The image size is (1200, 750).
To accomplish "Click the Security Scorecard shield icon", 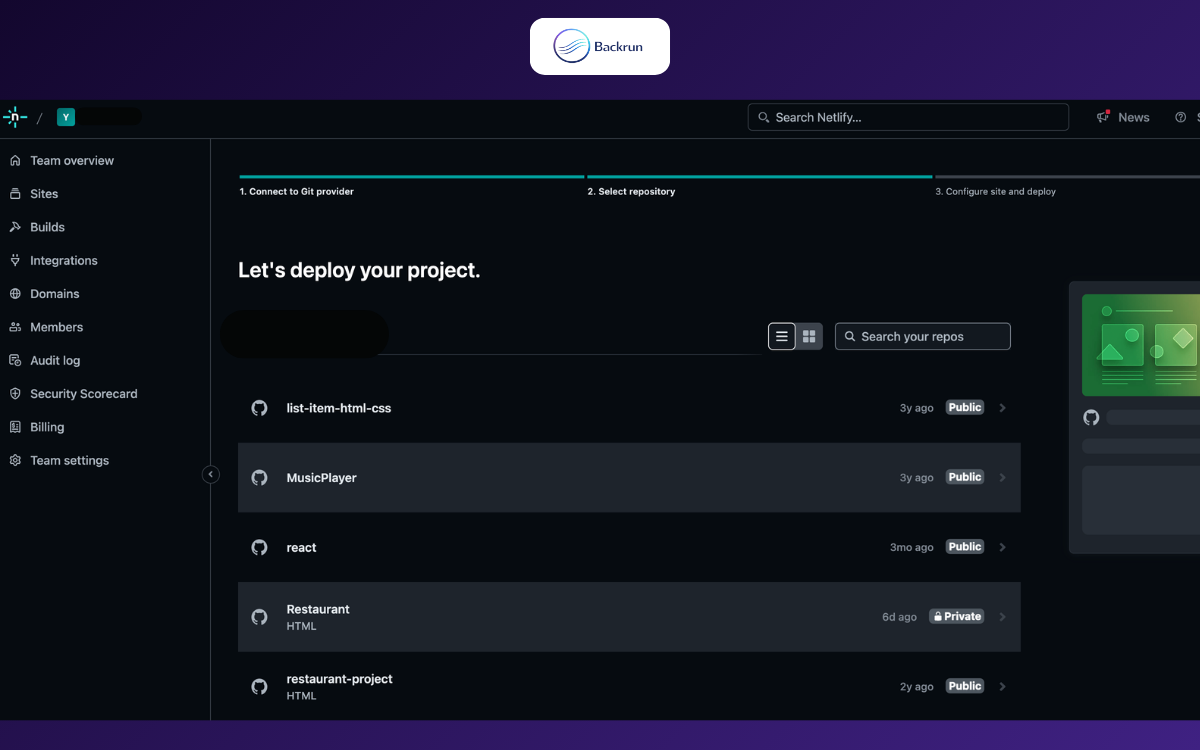I will pyautogui.click(x=15, y=394).
